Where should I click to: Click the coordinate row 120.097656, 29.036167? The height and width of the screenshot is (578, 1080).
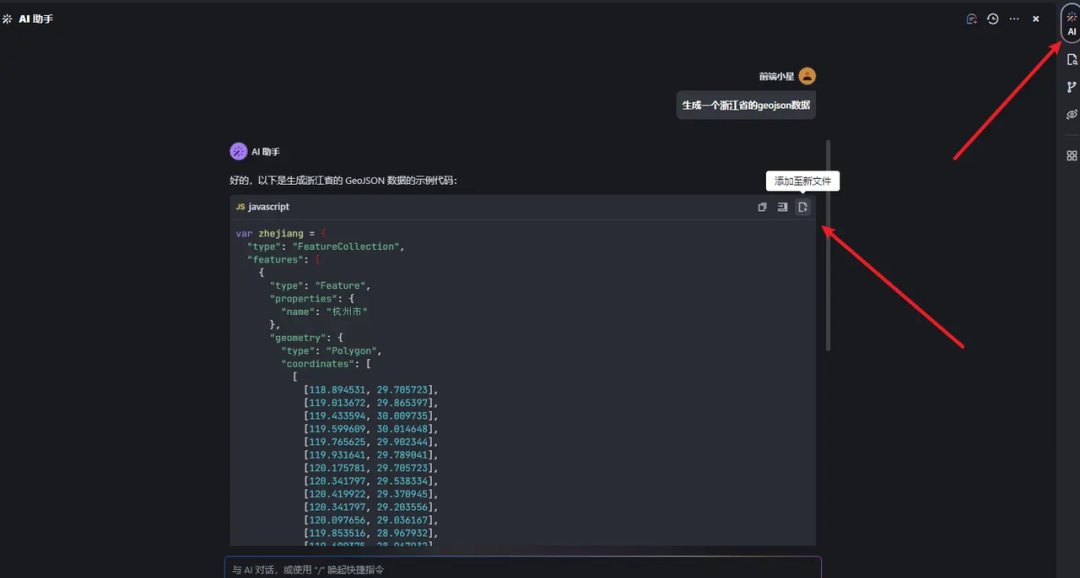371,520
